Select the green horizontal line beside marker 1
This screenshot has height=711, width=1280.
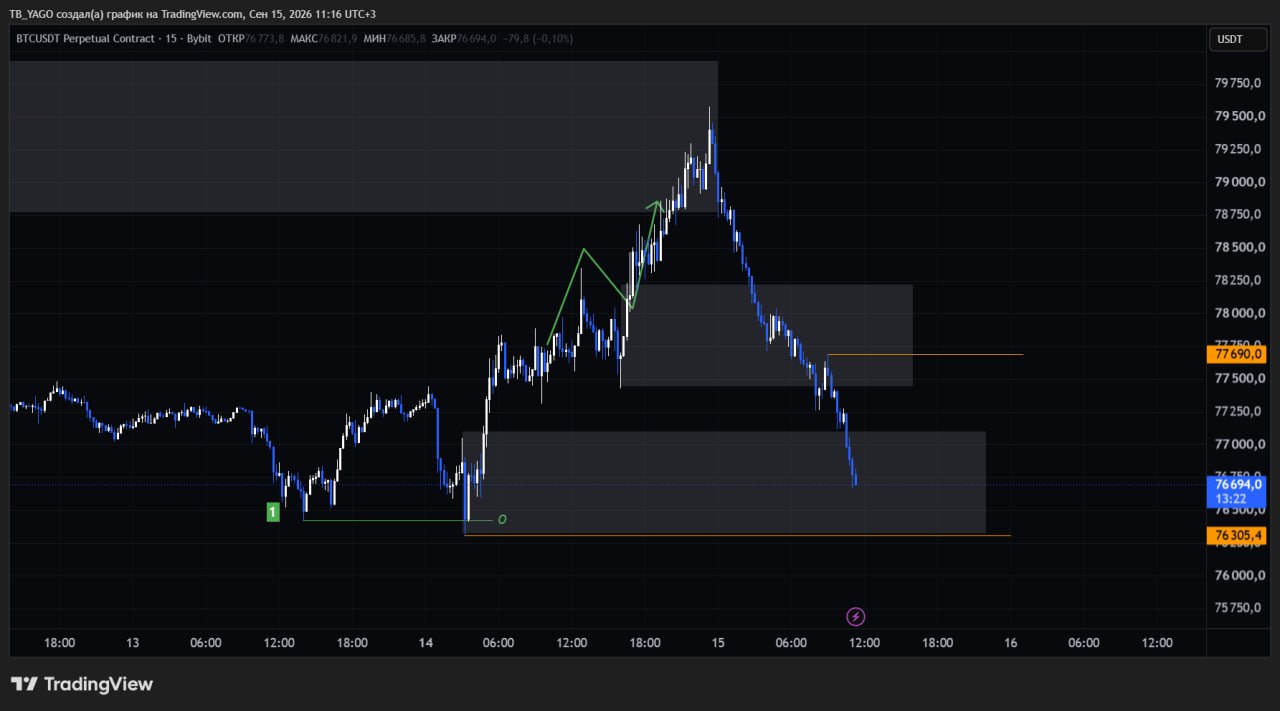coord(397,520)
